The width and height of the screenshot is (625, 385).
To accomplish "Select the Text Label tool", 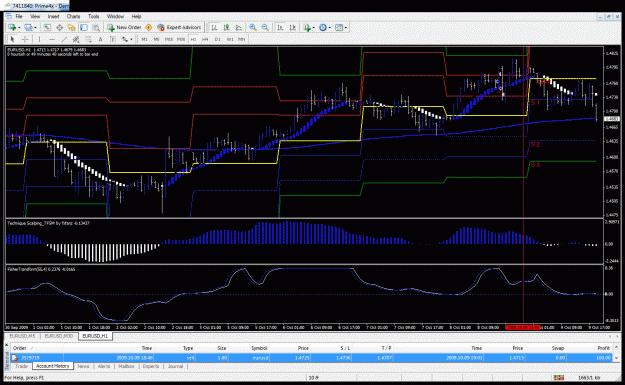I will click(x=113, y=39).
